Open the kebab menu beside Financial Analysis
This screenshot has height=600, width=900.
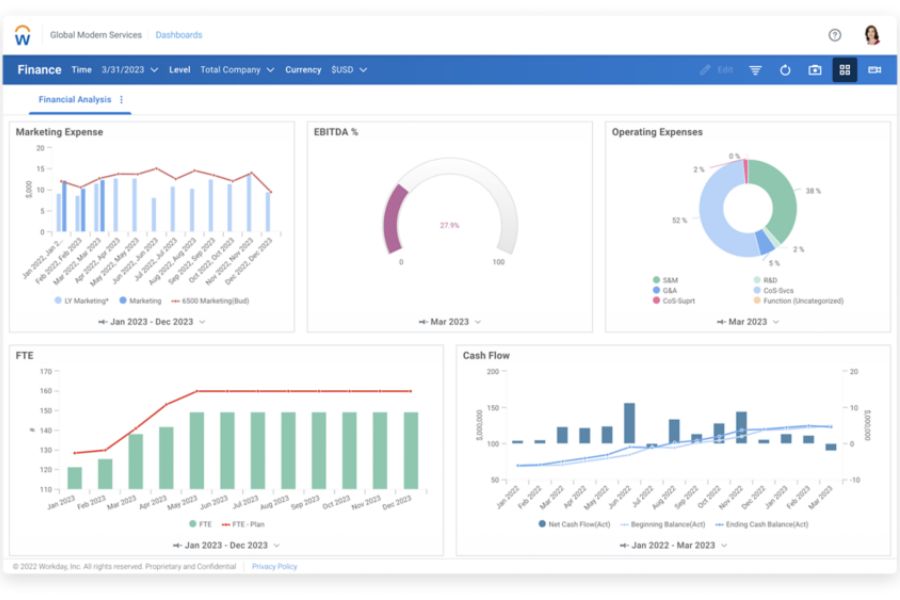120,100
